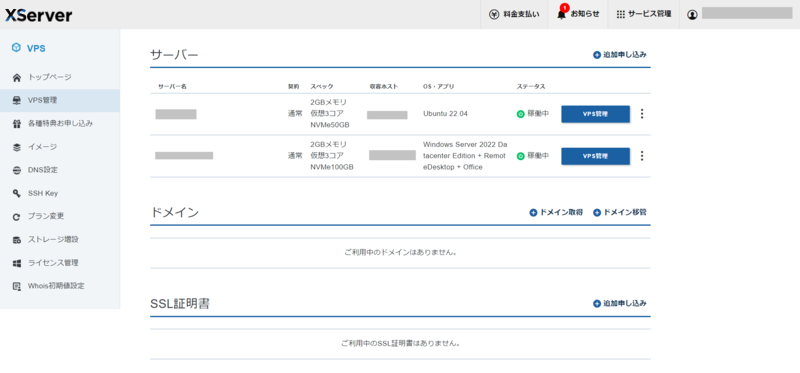This screenshot has height=373, width=800.
Task: Click the XServer logo
Action: click(39, 15)
